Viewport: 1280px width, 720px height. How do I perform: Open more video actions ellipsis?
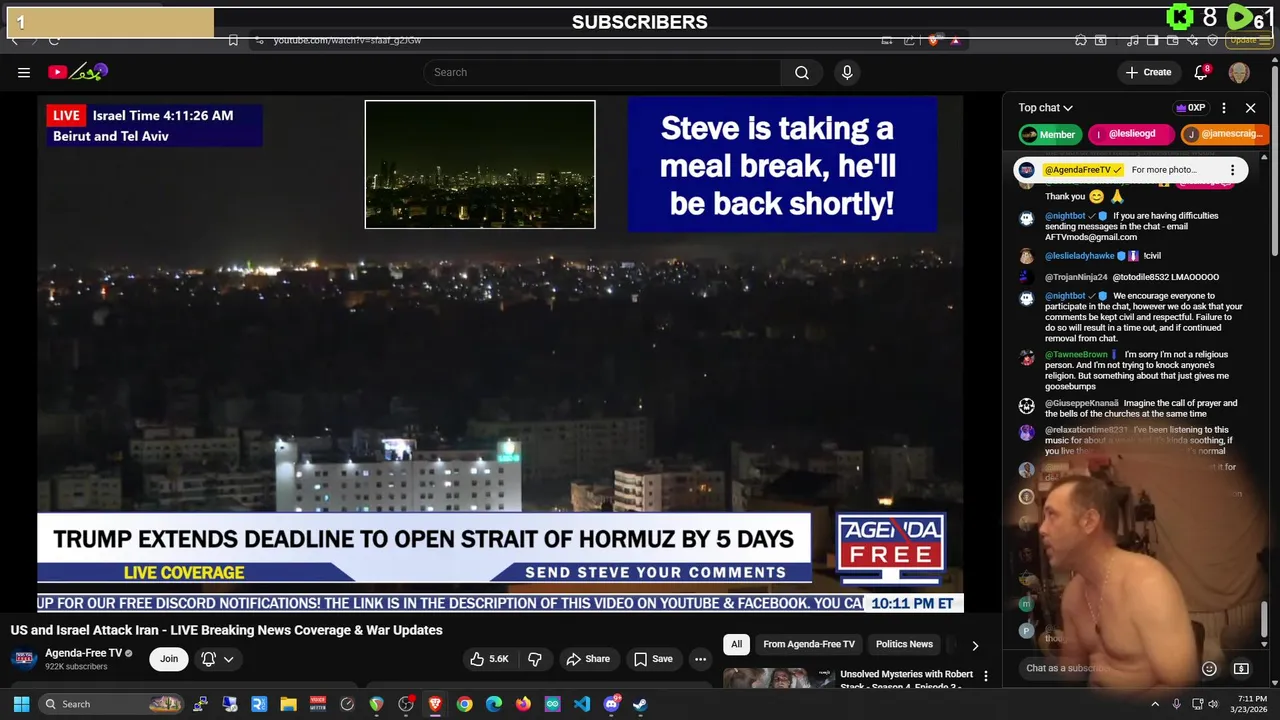point(700,659)
